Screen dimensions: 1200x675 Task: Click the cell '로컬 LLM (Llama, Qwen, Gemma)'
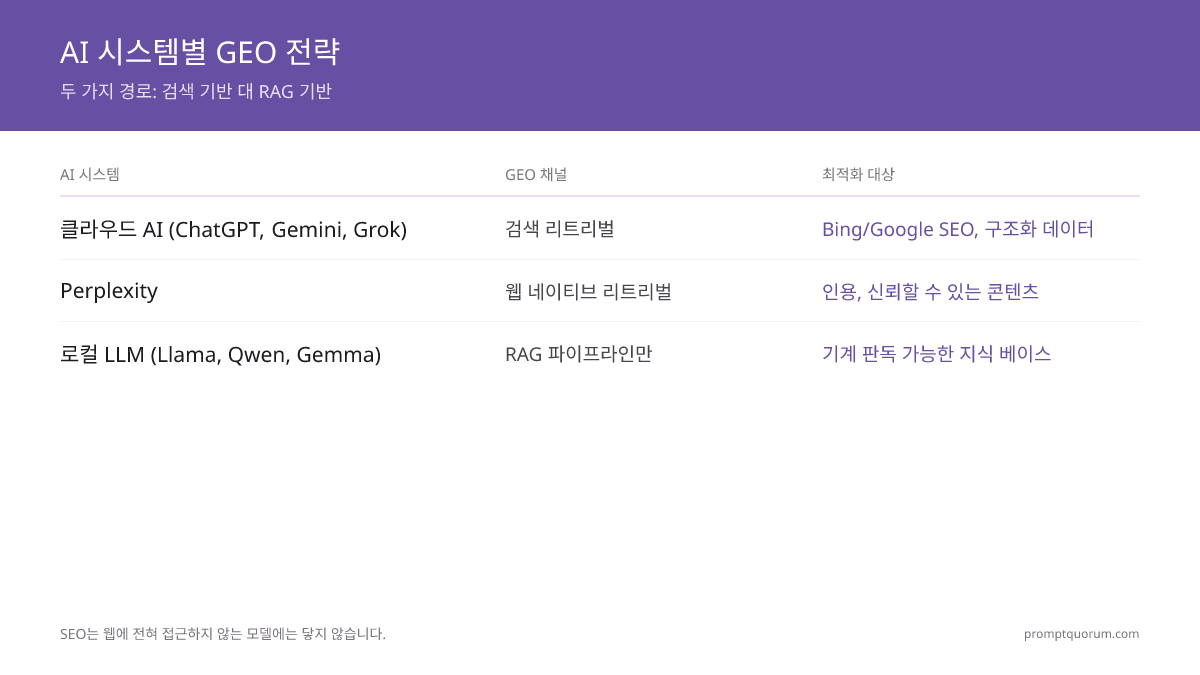(x=220, y=354)
